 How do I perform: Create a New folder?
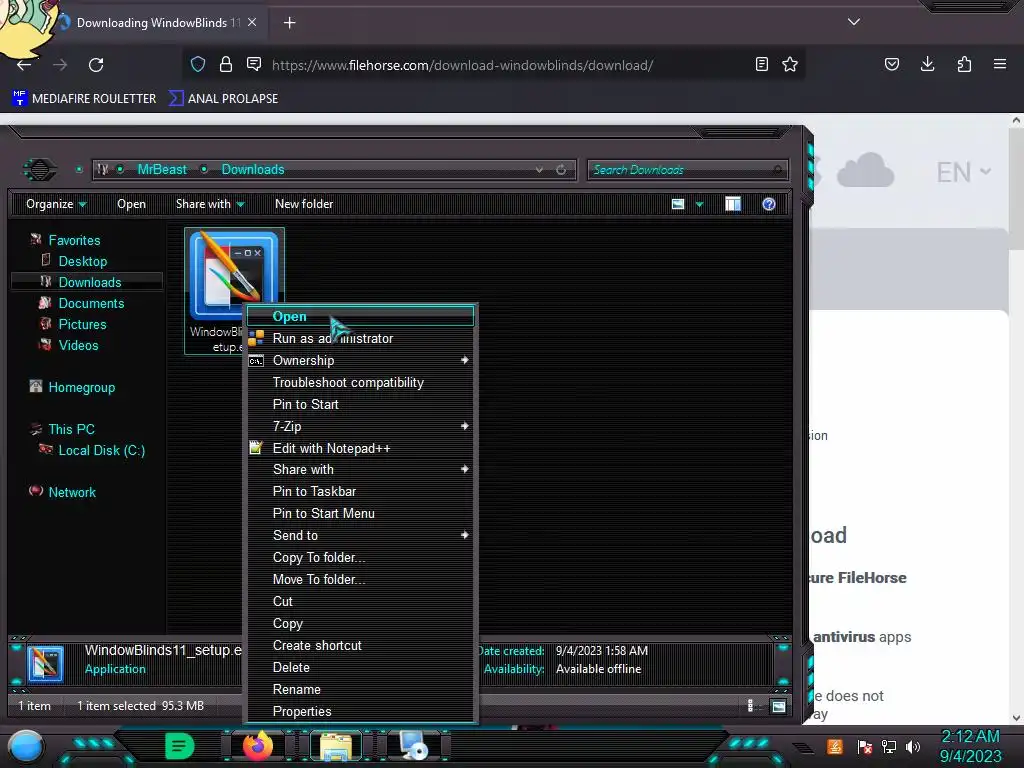[x=304, y=204]
